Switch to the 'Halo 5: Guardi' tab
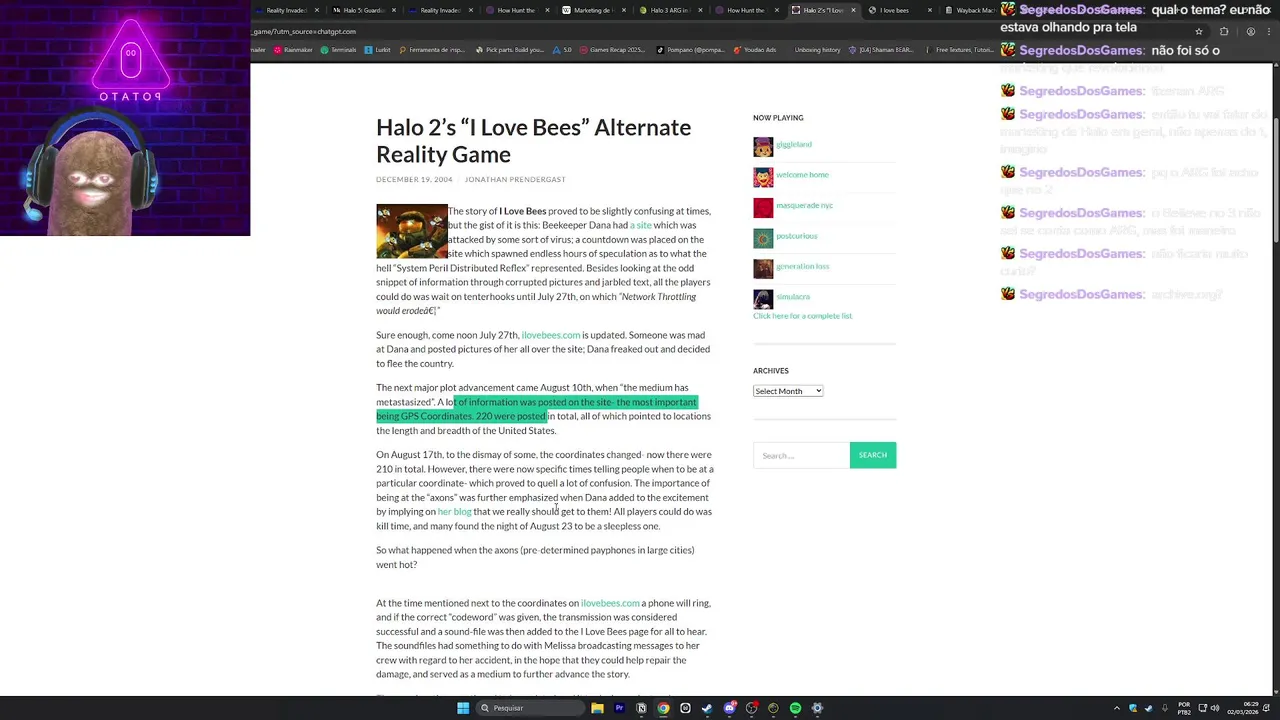The width and height of the screenshot is (1280, 720). pos(362,10)
